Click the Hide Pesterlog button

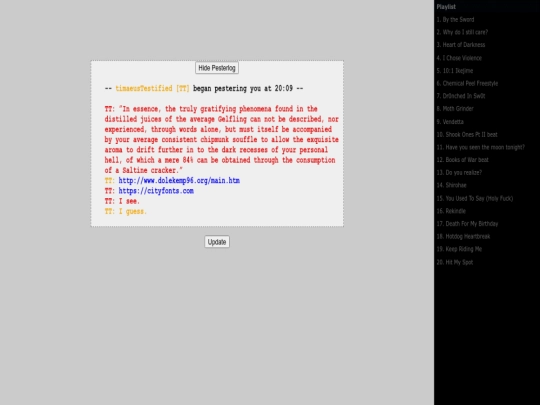click(217, 68)
